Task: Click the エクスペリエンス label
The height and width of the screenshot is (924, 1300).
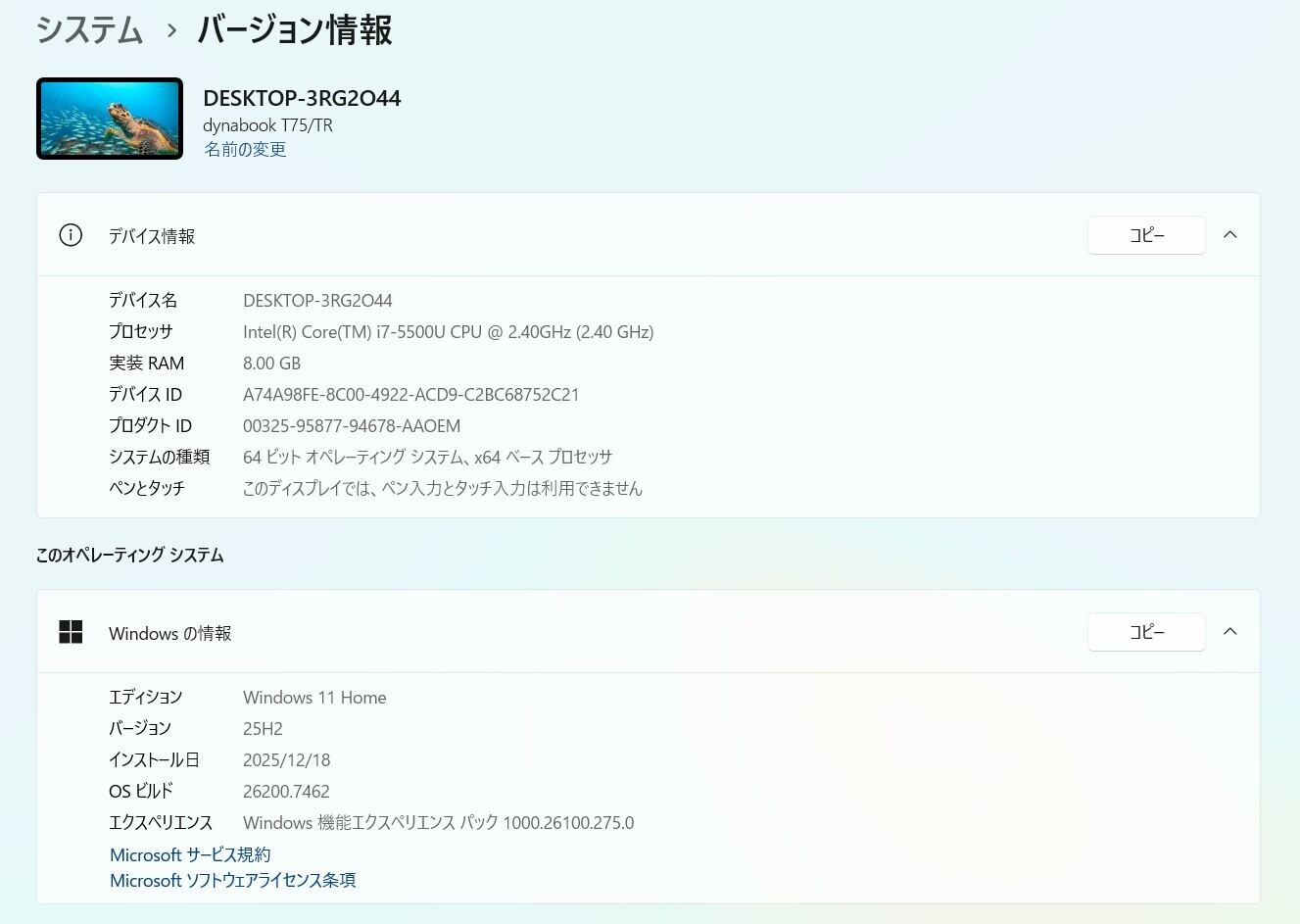Action: (161, 823)
